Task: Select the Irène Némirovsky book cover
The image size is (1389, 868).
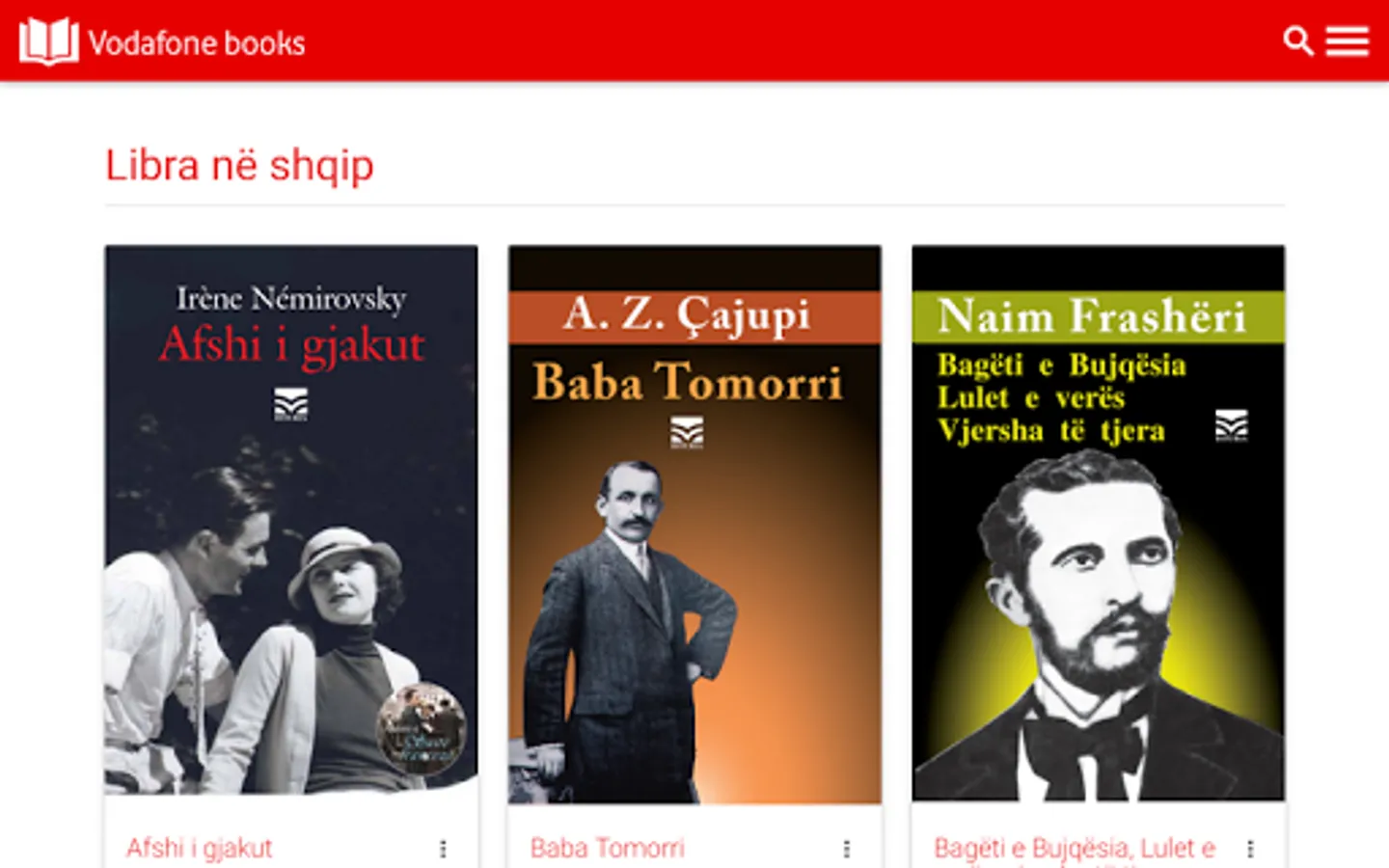Action: click(x=291, y=521)
